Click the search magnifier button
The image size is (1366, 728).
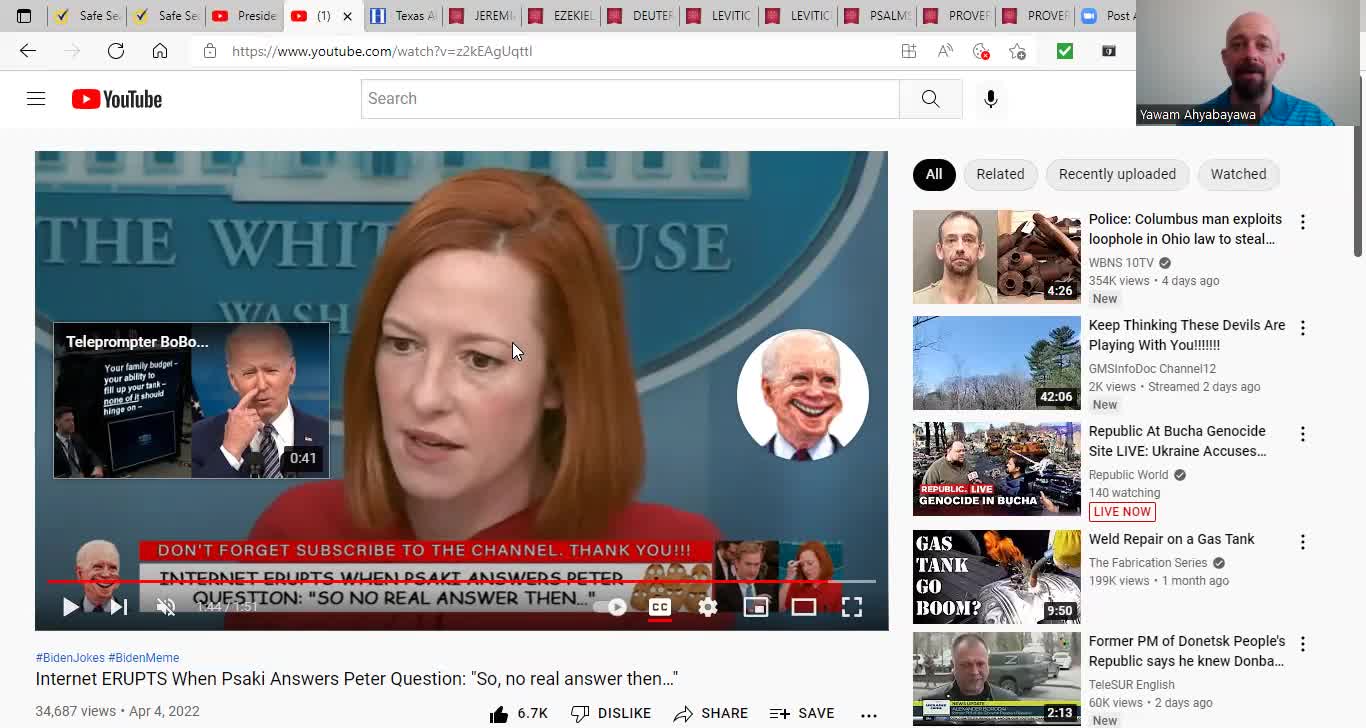[x=931, y=99]
